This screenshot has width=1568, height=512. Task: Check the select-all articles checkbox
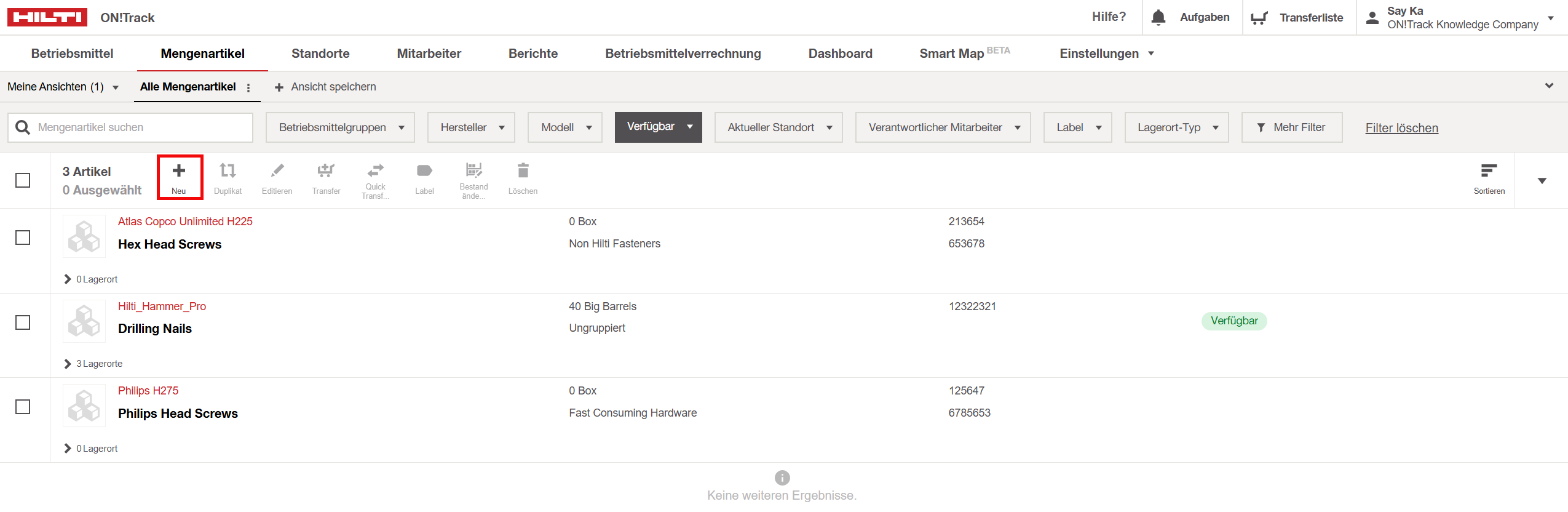23,180
